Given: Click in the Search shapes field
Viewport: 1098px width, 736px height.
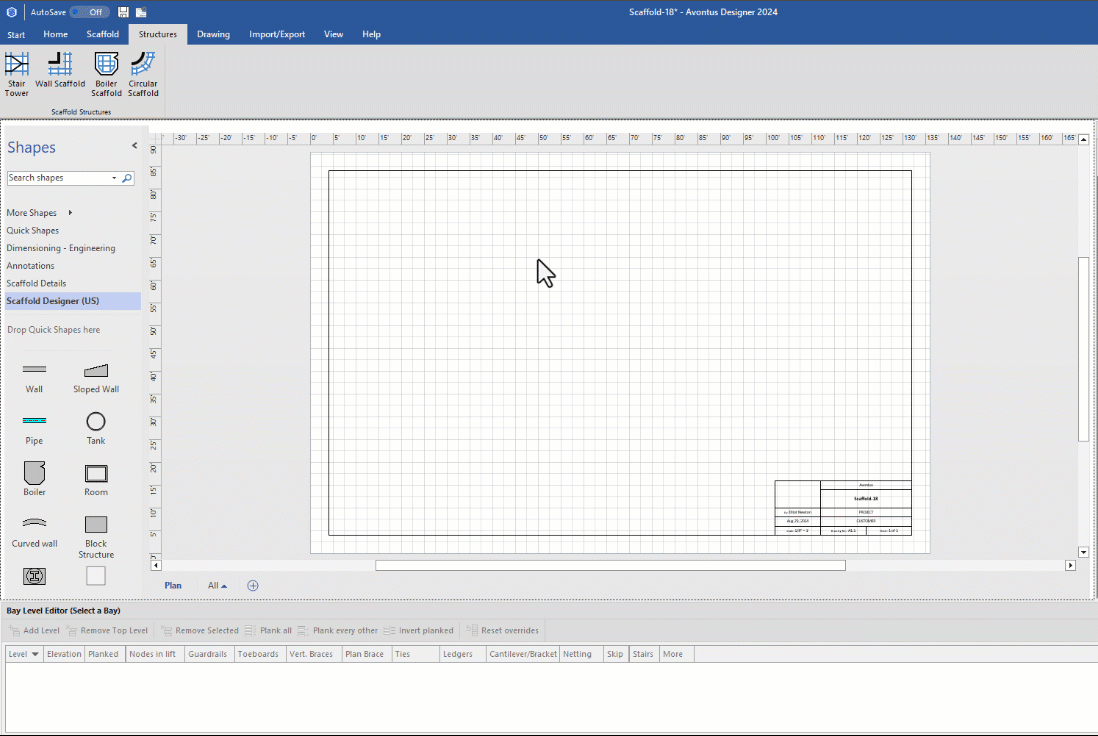Looking at the screenshot, I should pos(58,178).
